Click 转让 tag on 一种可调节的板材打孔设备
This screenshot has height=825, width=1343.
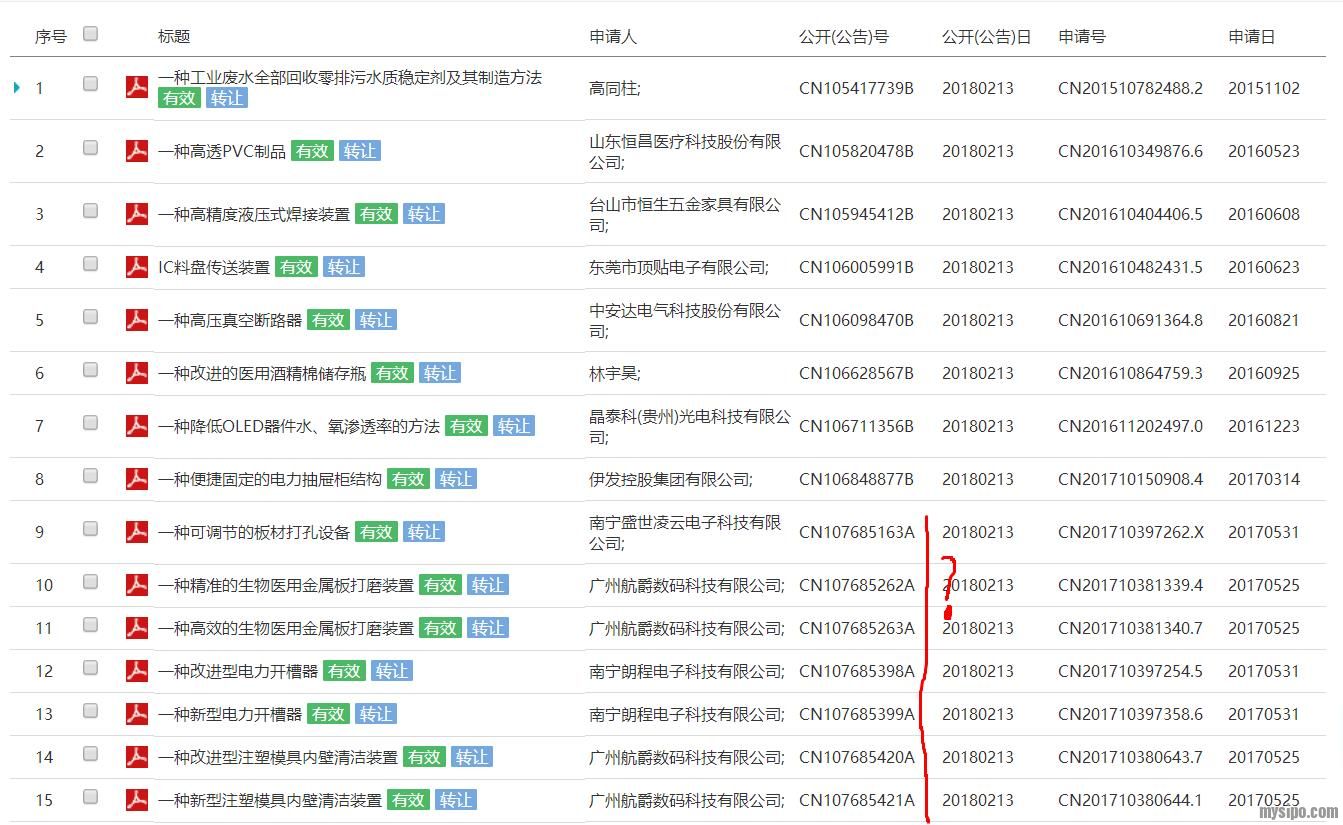[424, 532]
